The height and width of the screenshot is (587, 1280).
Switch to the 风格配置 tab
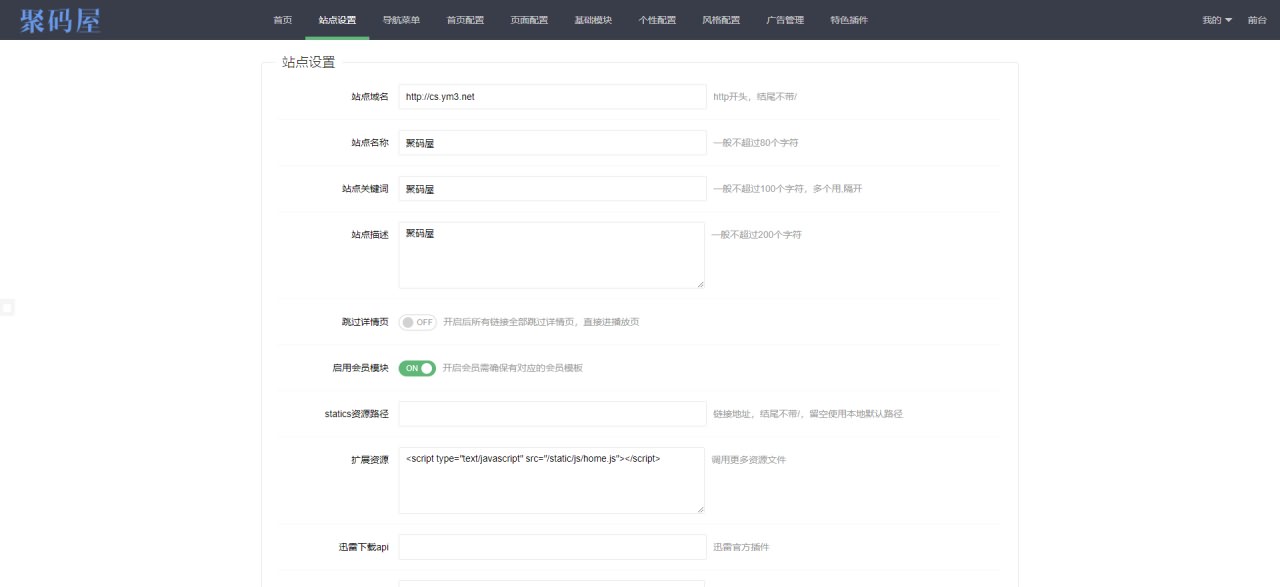[721, 20]
